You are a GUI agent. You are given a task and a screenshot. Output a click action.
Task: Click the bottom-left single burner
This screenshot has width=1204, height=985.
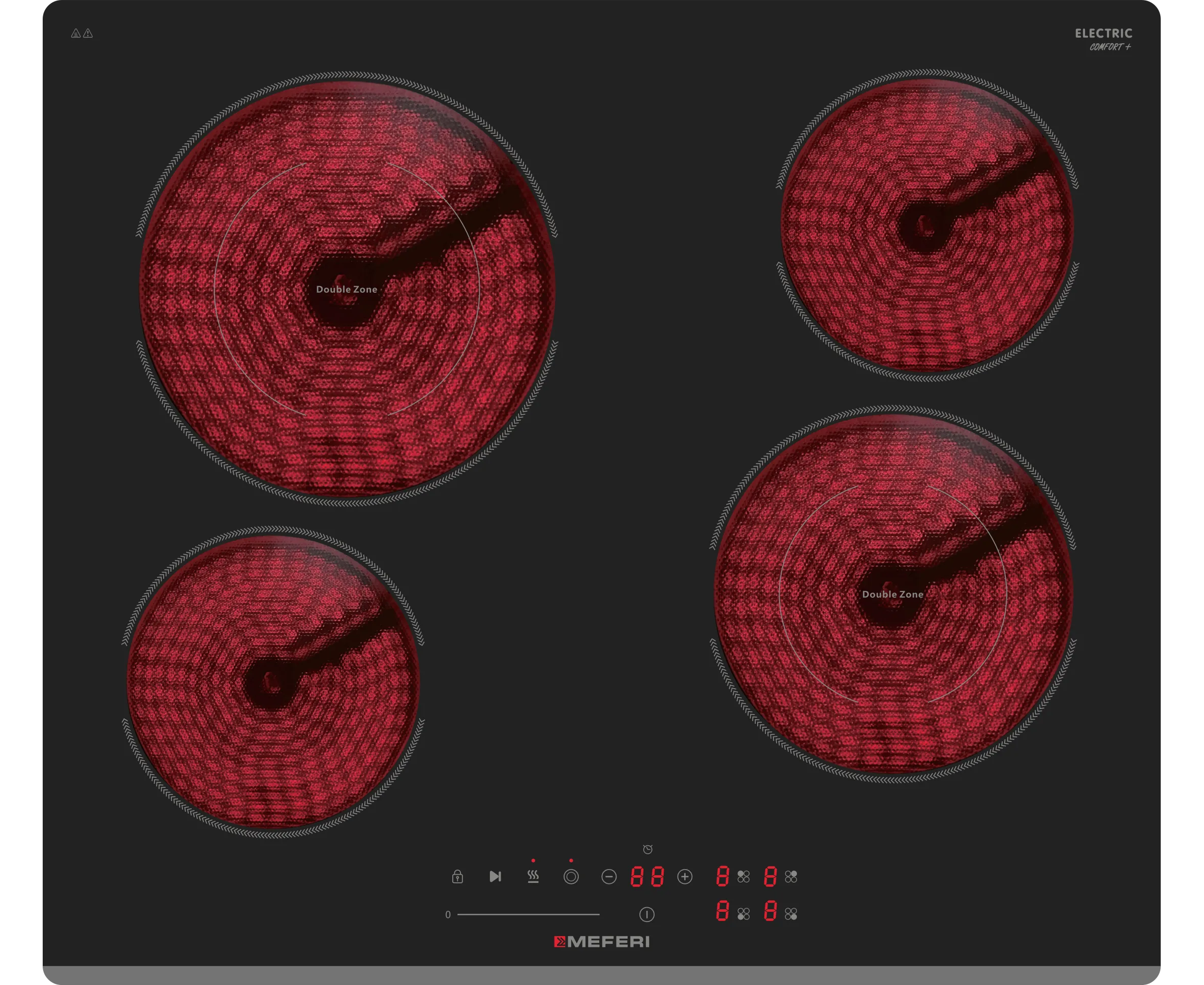point(273,682)
